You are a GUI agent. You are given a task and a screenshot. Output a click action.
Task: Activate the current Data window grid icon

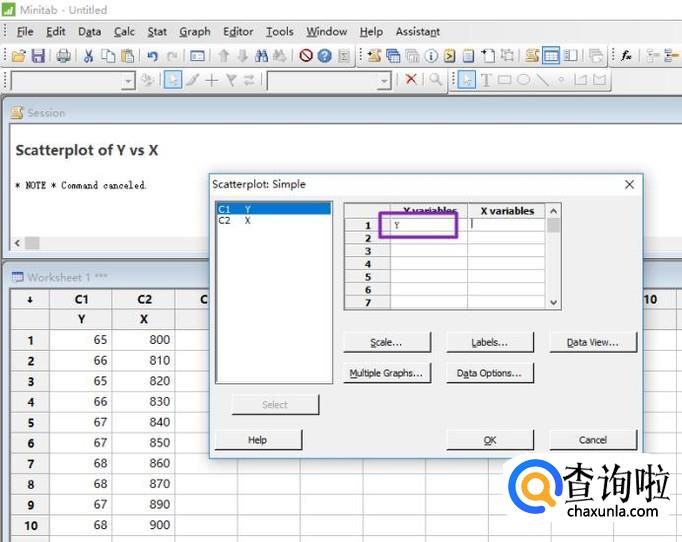click(x=551, y=56)
